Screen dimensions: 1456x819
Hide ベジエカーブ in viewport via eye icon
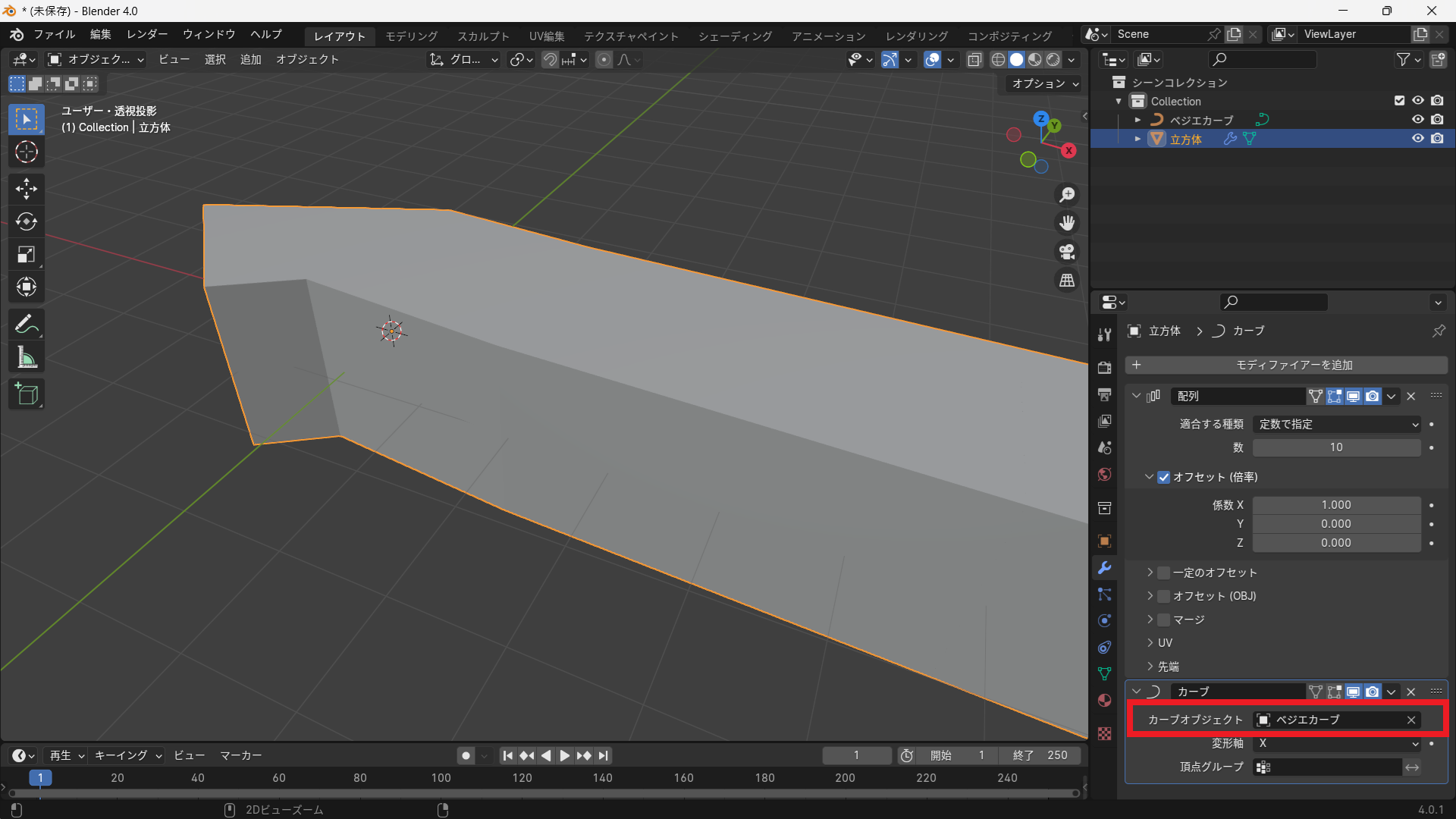coord(1417,120)
